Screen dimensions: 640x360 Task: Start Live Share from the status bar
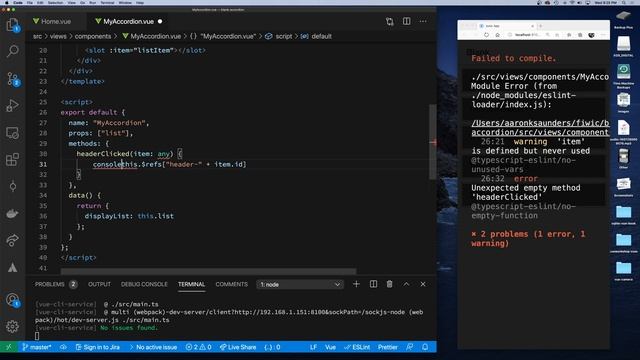coord(238,347)
